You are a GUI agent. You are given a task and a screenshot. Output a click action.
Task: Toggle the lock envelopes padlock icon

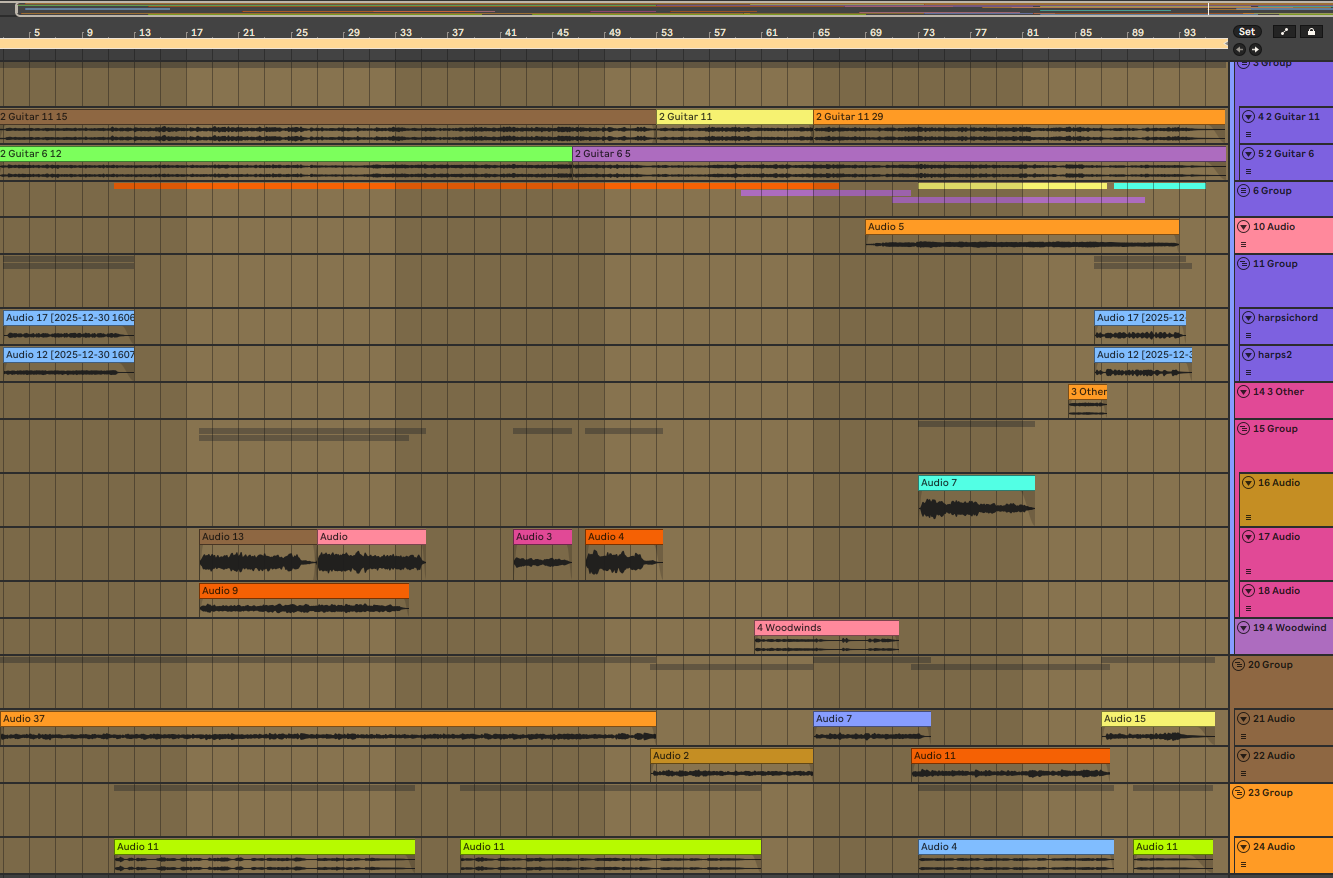click(1311, 32)
